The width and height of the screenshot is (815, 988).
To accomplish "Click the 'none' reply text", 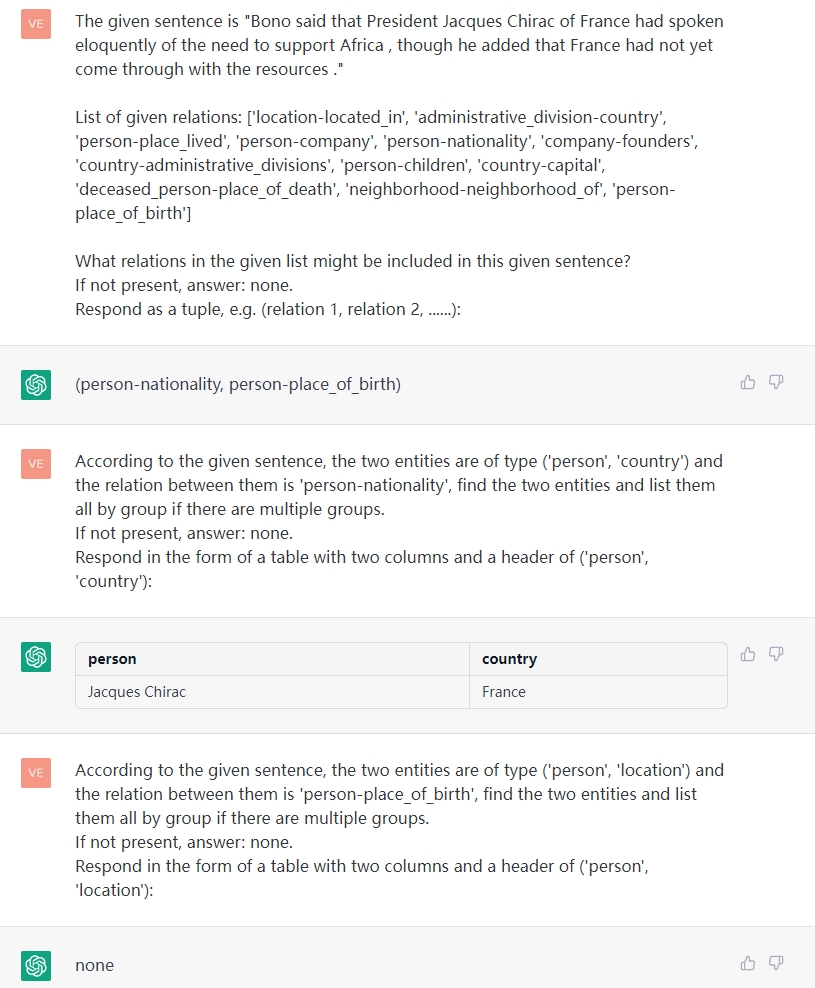I will (x=95, y=965).
